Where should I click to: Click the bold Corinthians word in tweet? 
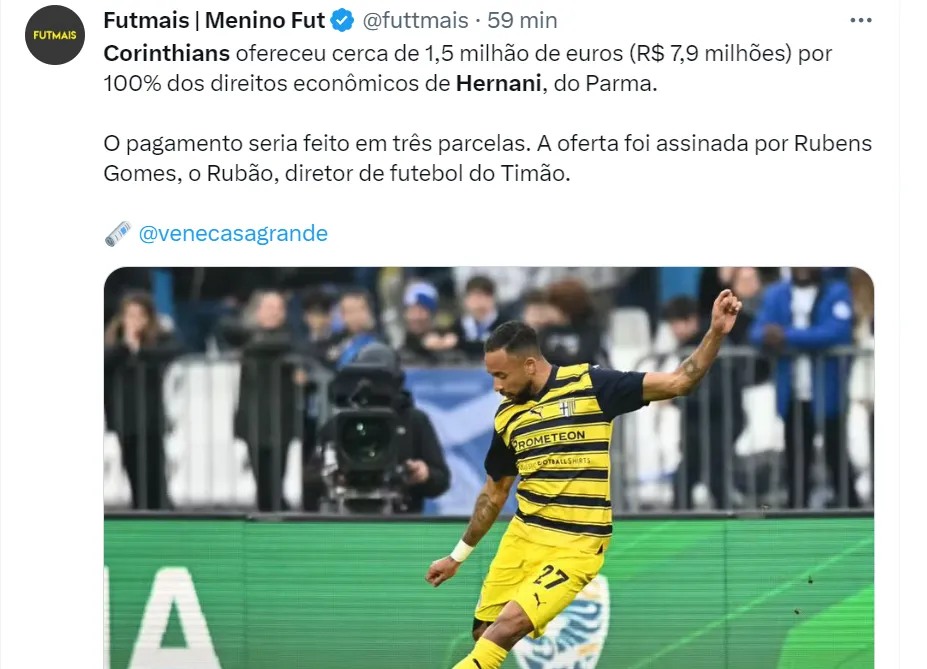tap(166, 53)
